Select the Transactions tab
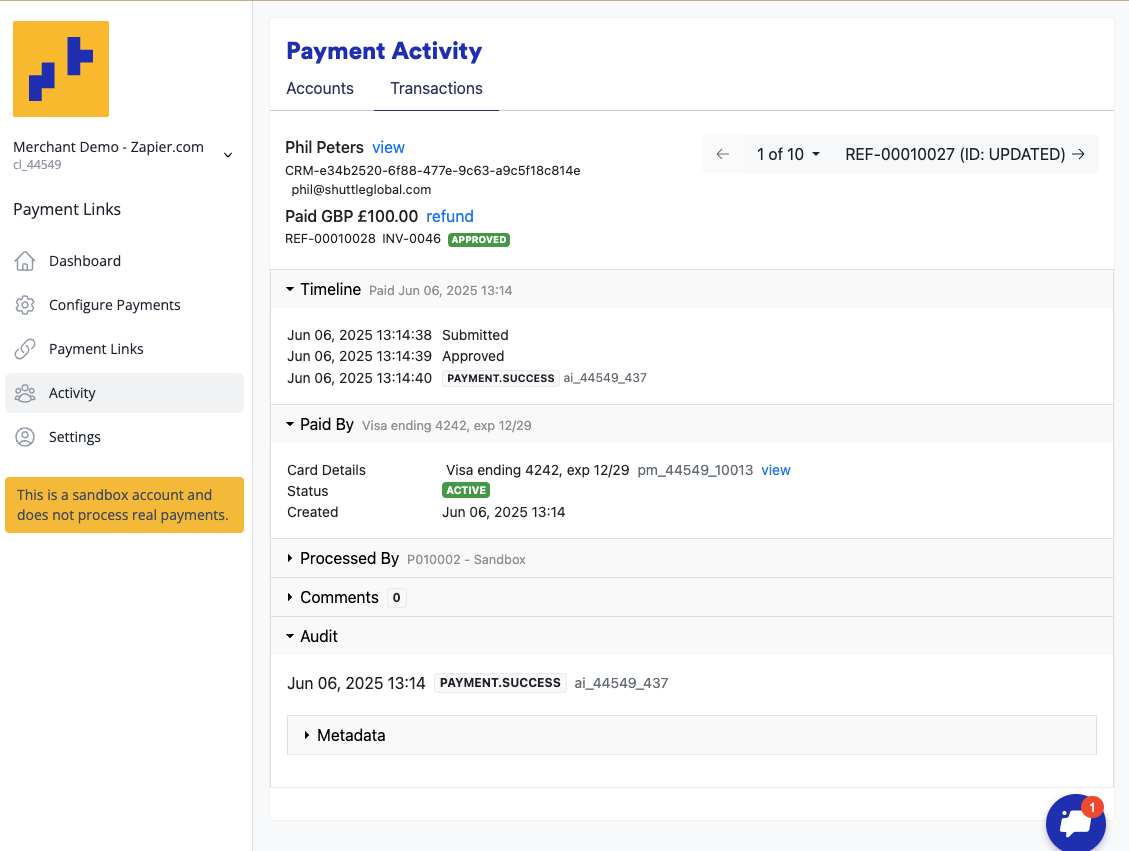This screenshot has width=1129, height=851. click(x=436, y=88)
